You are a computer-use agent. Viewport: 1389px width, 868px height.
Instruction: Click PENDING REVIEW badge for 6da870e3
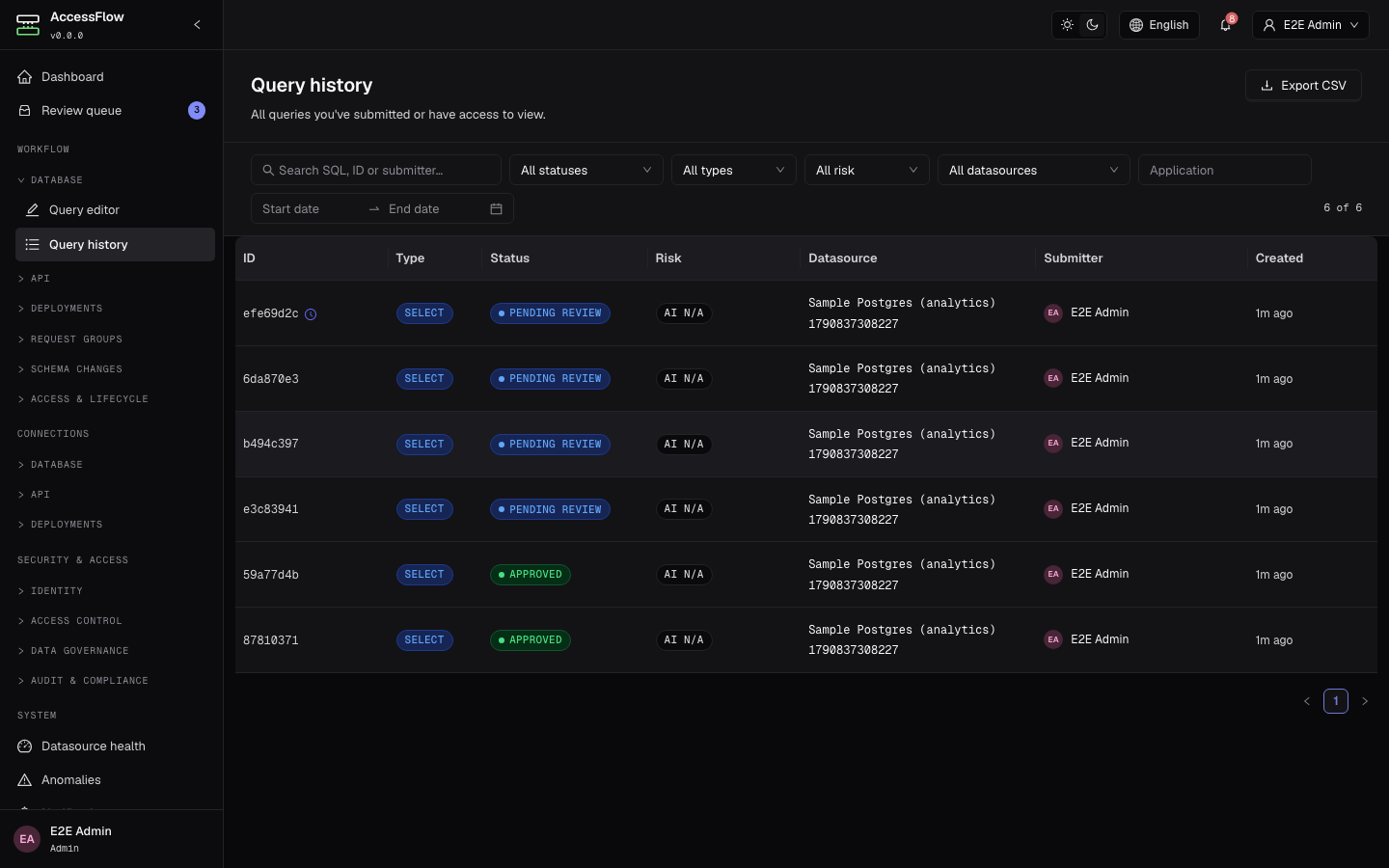[x=550, y=379]
